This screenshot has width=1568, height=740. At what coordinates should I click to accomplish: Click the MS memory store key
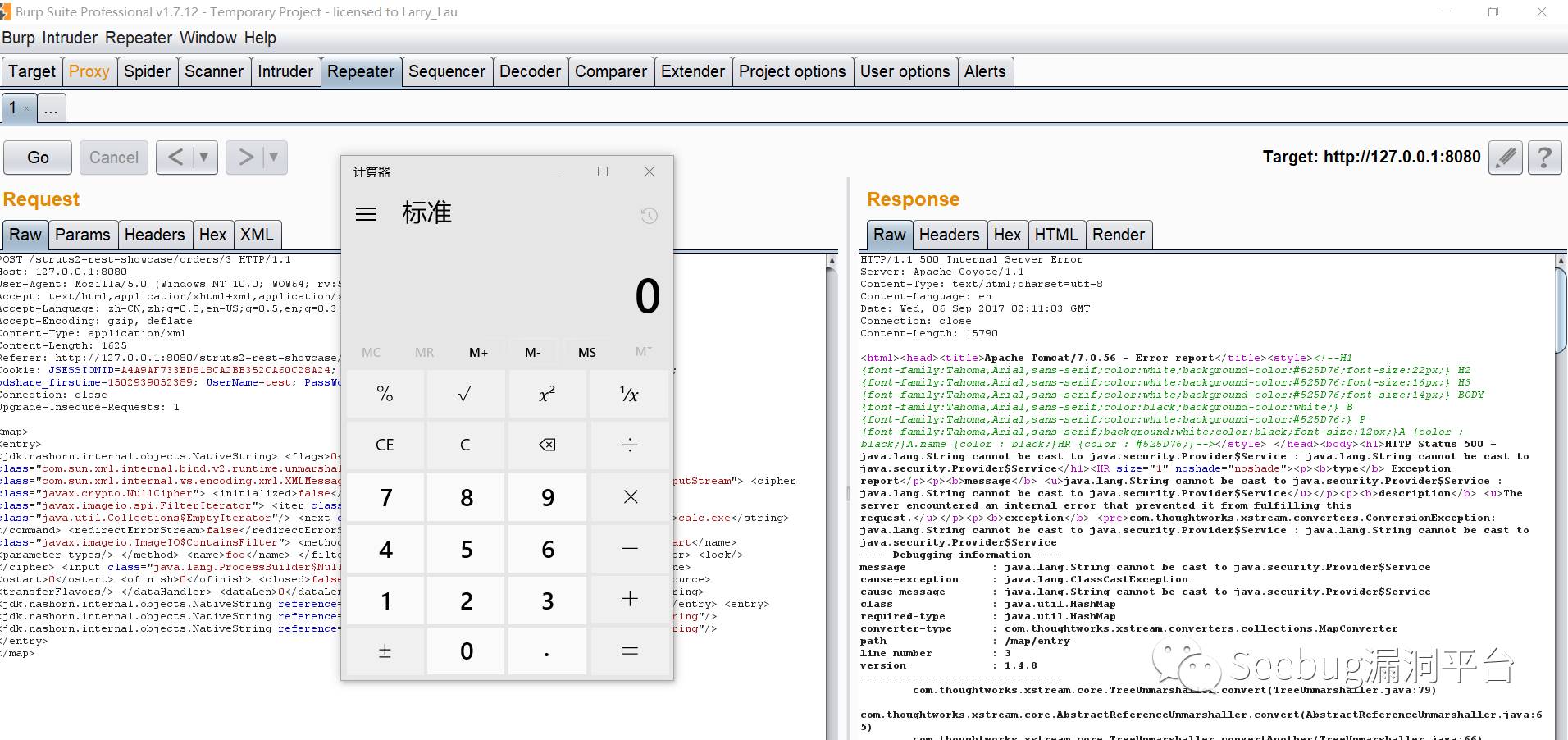pyautogui.click(x=587, y=352)
